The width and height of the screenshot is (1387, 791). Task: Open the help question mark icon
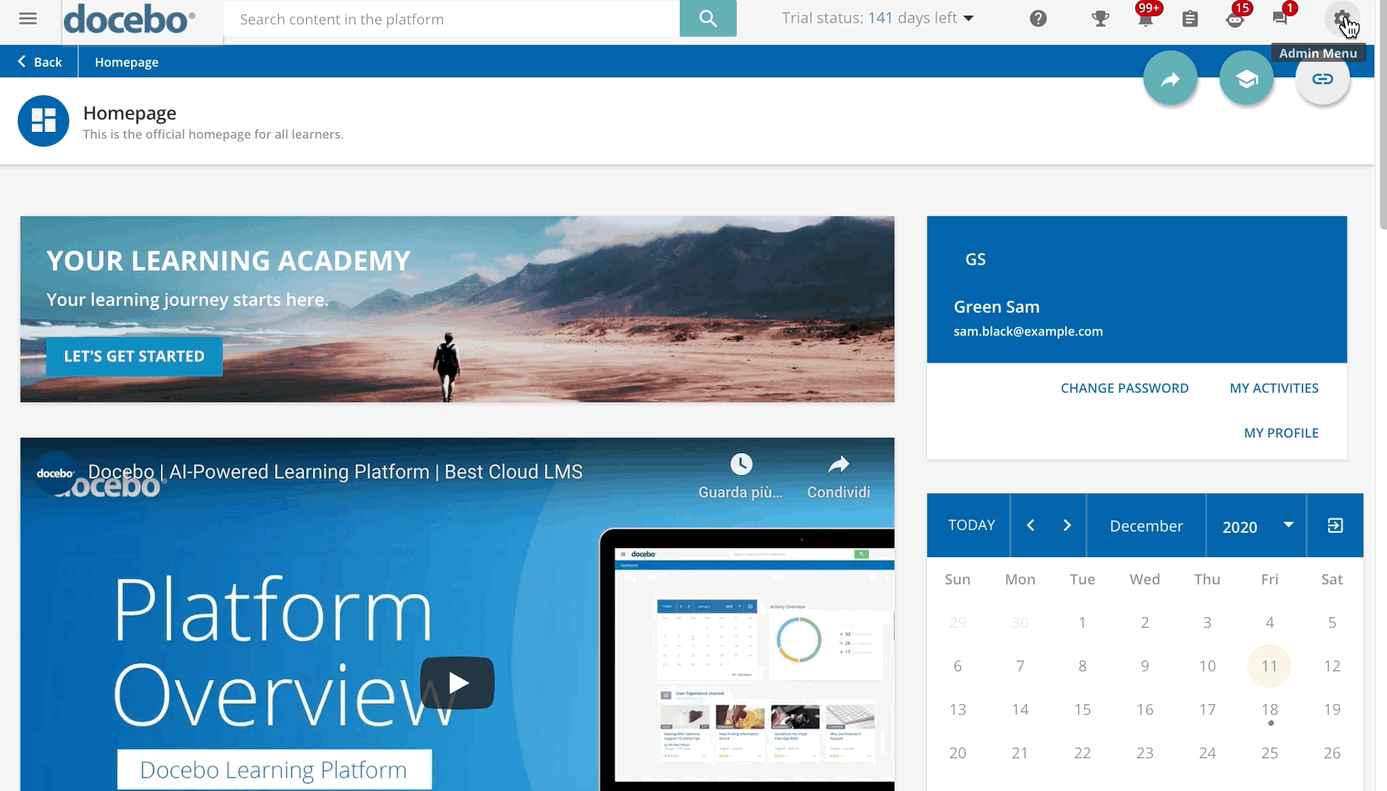(x=1038, y=19)
